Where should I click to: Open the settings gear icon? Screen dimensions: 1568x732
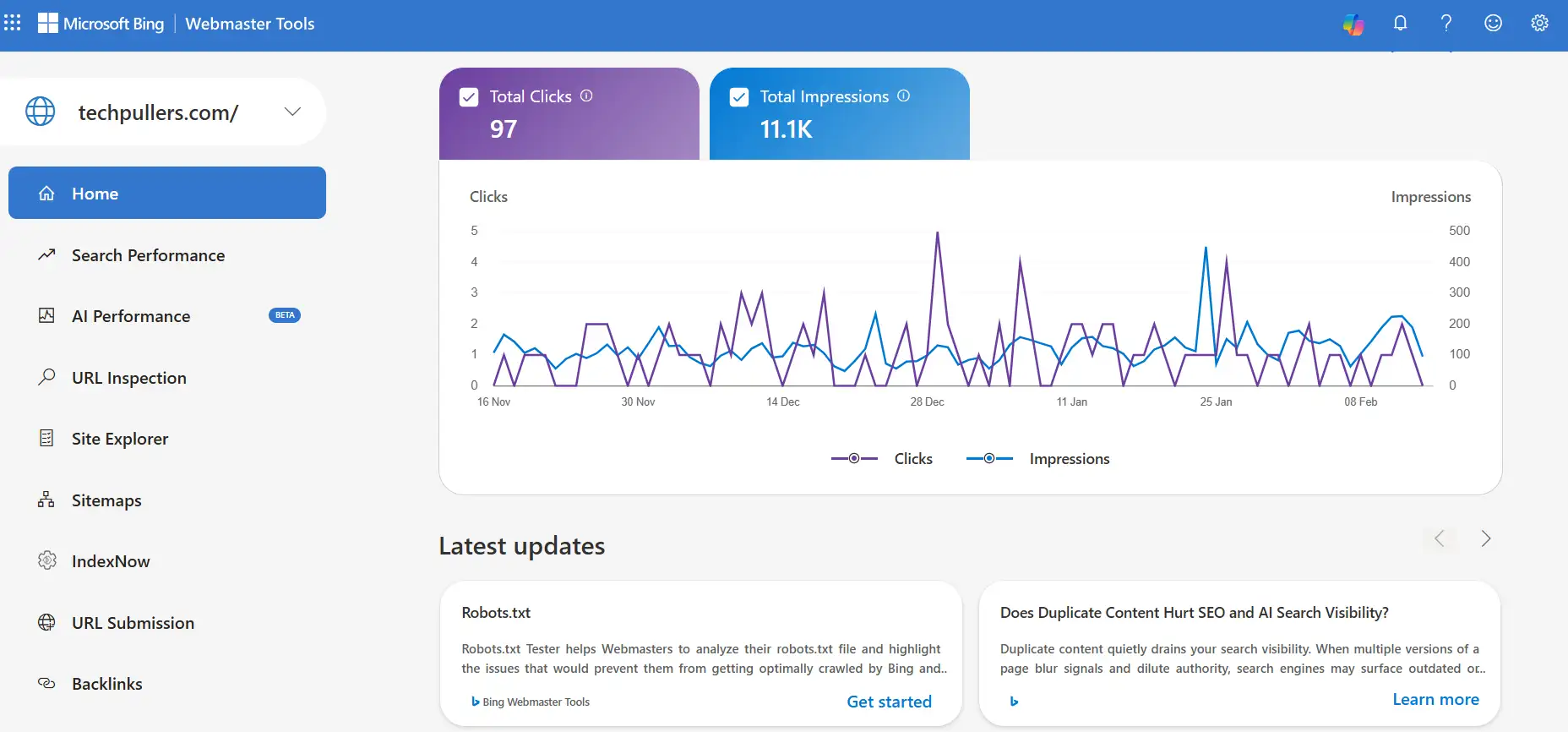[1539, 24]
